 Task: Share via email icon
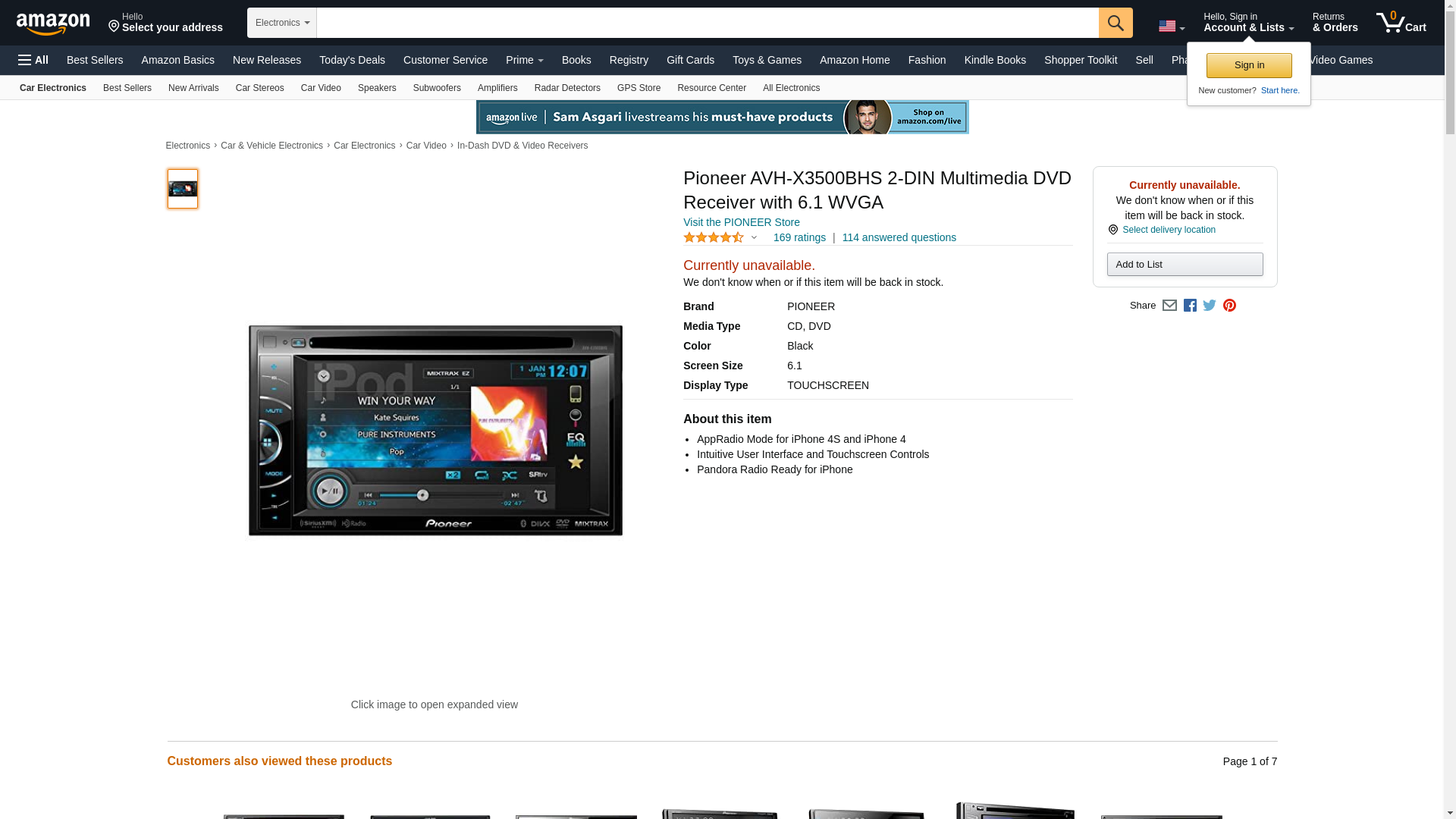1169,306
